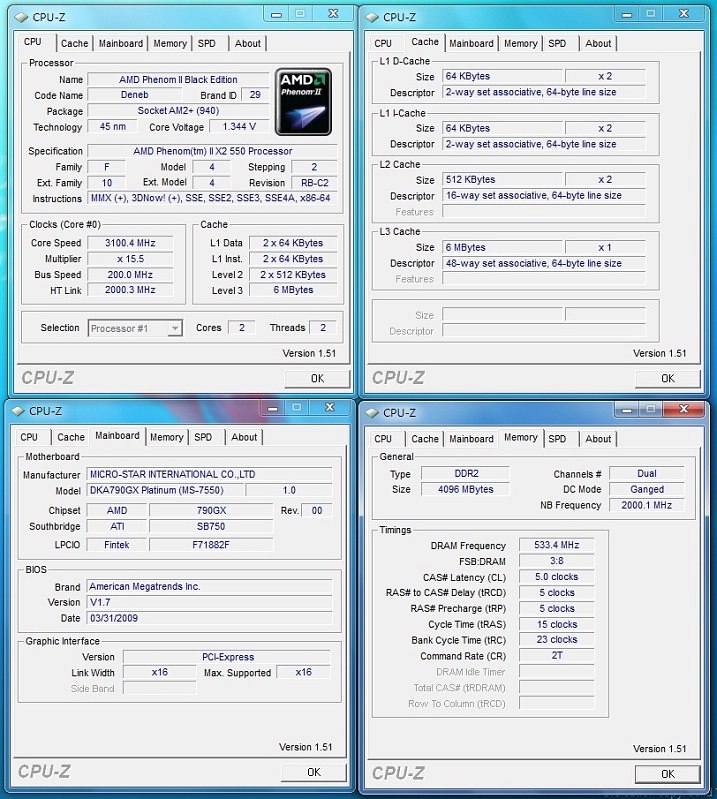Open the About tab in the Memory window
The width and height of the screenshot is (717, 799).
pyautogui.click(x=598, y=439)
